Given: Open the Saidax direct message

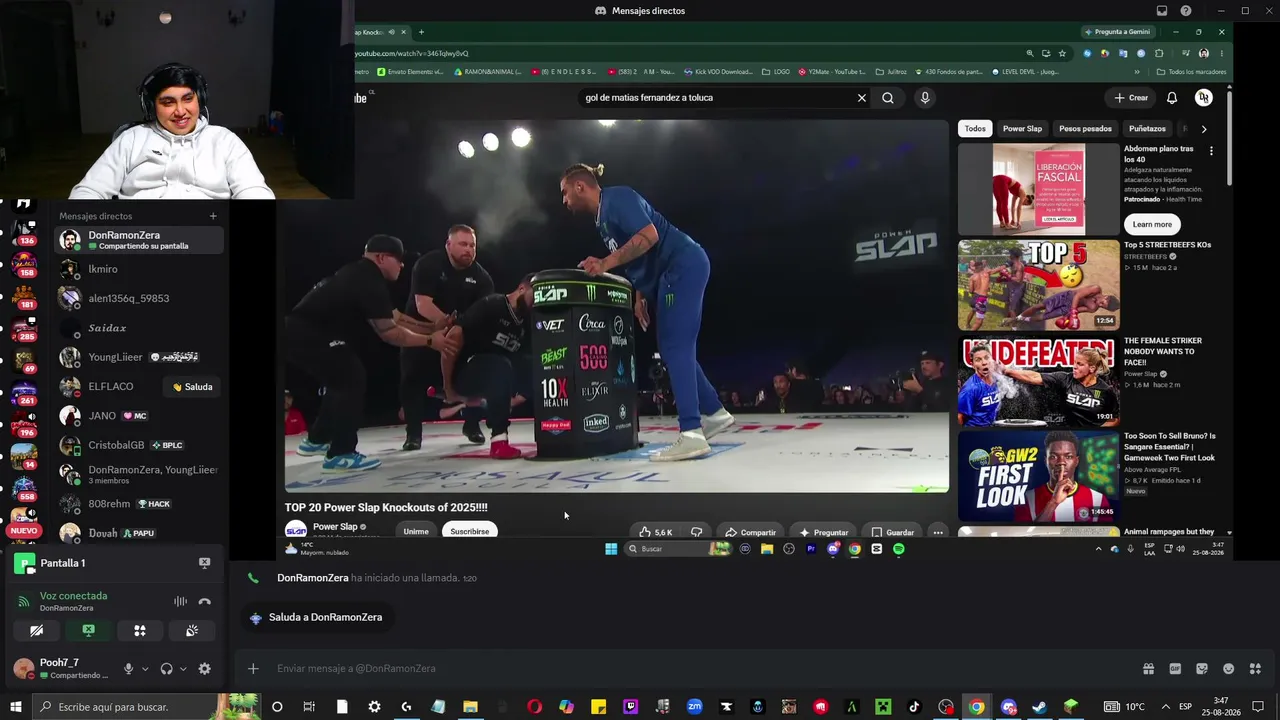Looking at the screenshot, I should click(x=139, y=328).
